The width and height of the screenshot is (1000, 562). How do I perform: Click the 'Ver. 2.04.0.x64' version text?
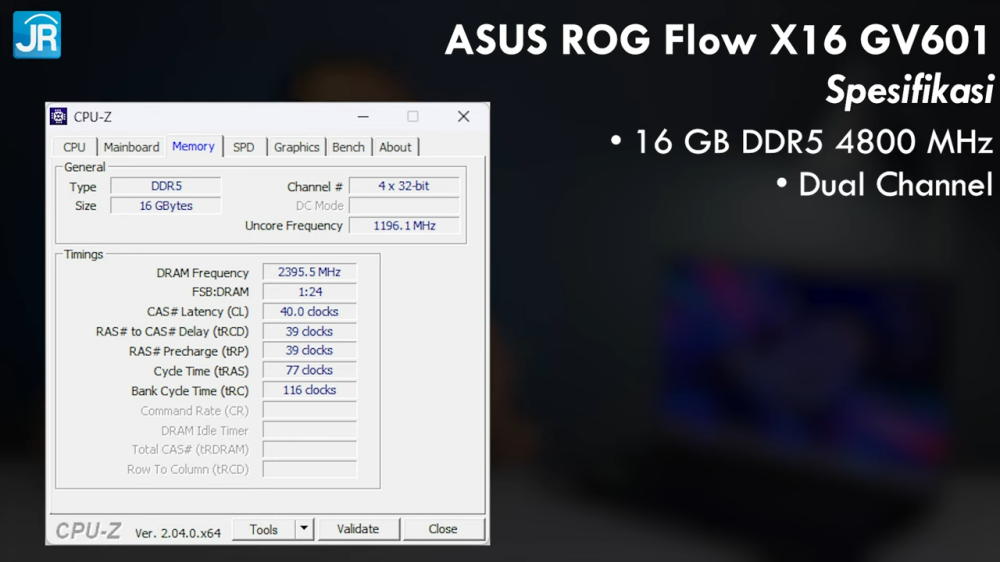178,533
